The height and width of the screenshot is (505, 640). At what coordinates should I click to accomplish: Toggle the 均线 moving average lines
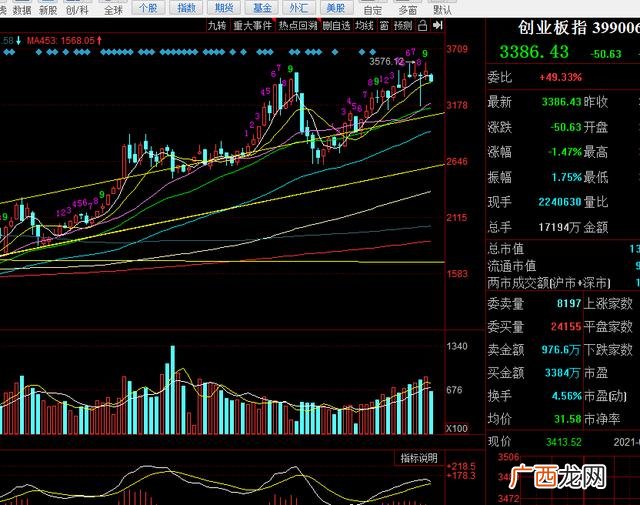pyautogui.click(x=364, y=26)
